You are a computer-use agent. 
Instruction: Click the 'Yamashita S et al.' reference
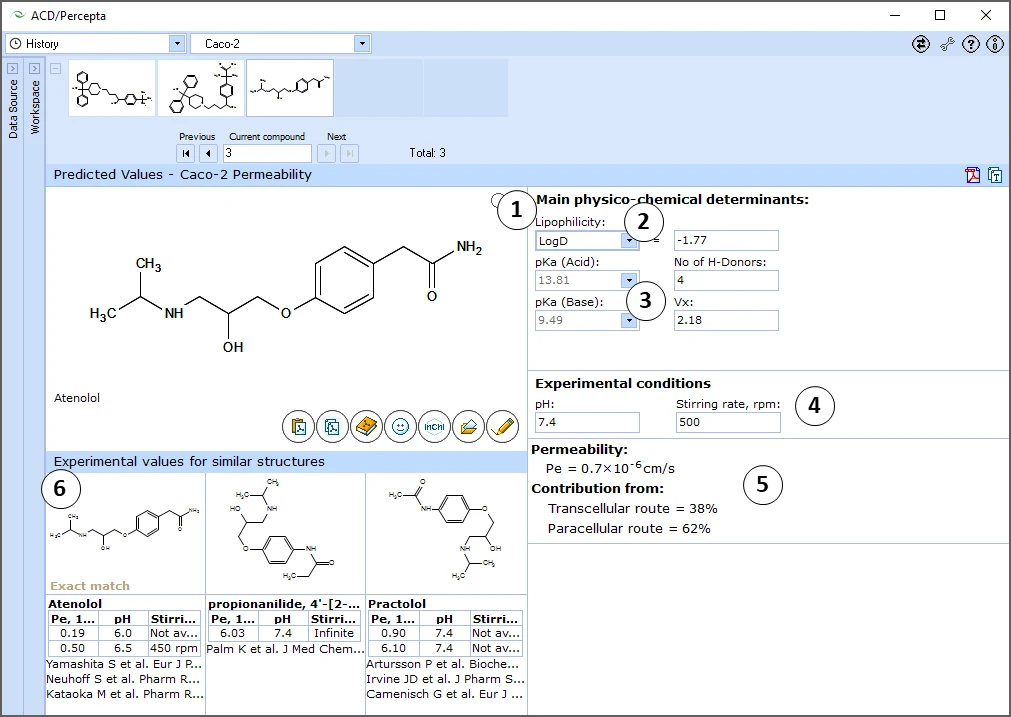[124, 664]
